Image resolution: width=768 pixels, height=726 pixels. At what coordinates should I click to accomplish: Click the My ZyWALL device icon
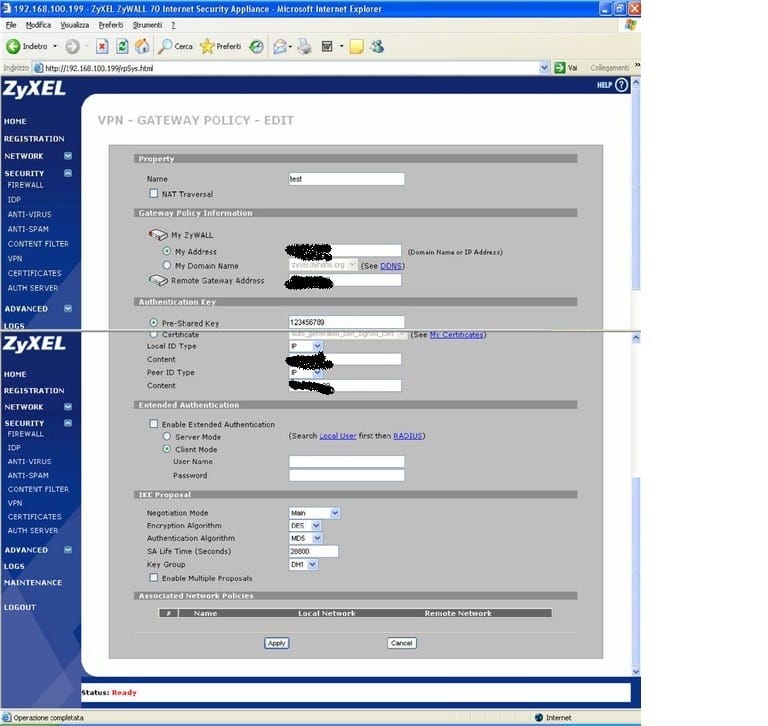(x=158, y=235)
